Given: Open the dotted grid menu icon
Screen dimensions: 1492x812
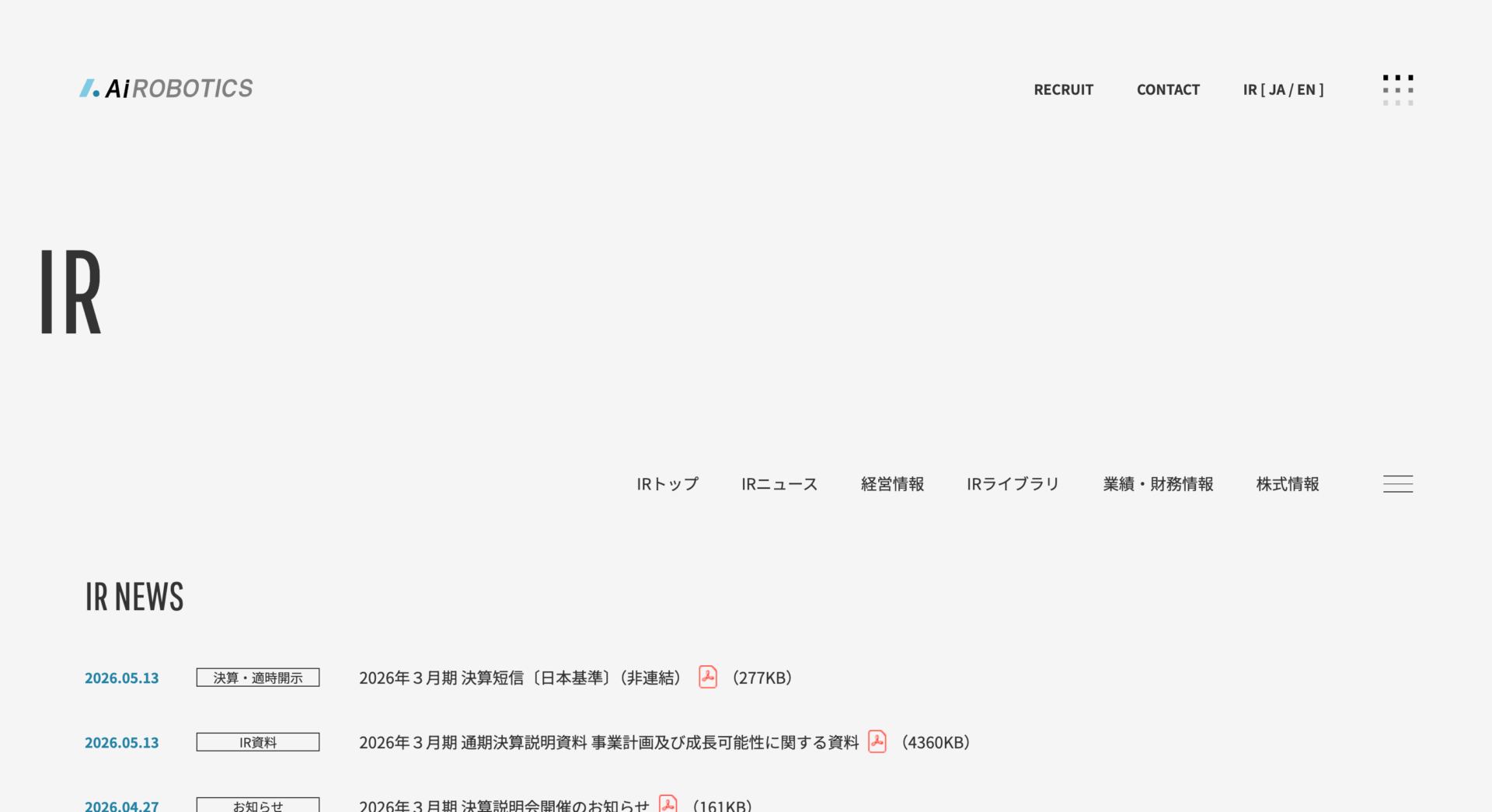Looking at the screenshot, I should pyautogui.click(x=1398, y=90).
